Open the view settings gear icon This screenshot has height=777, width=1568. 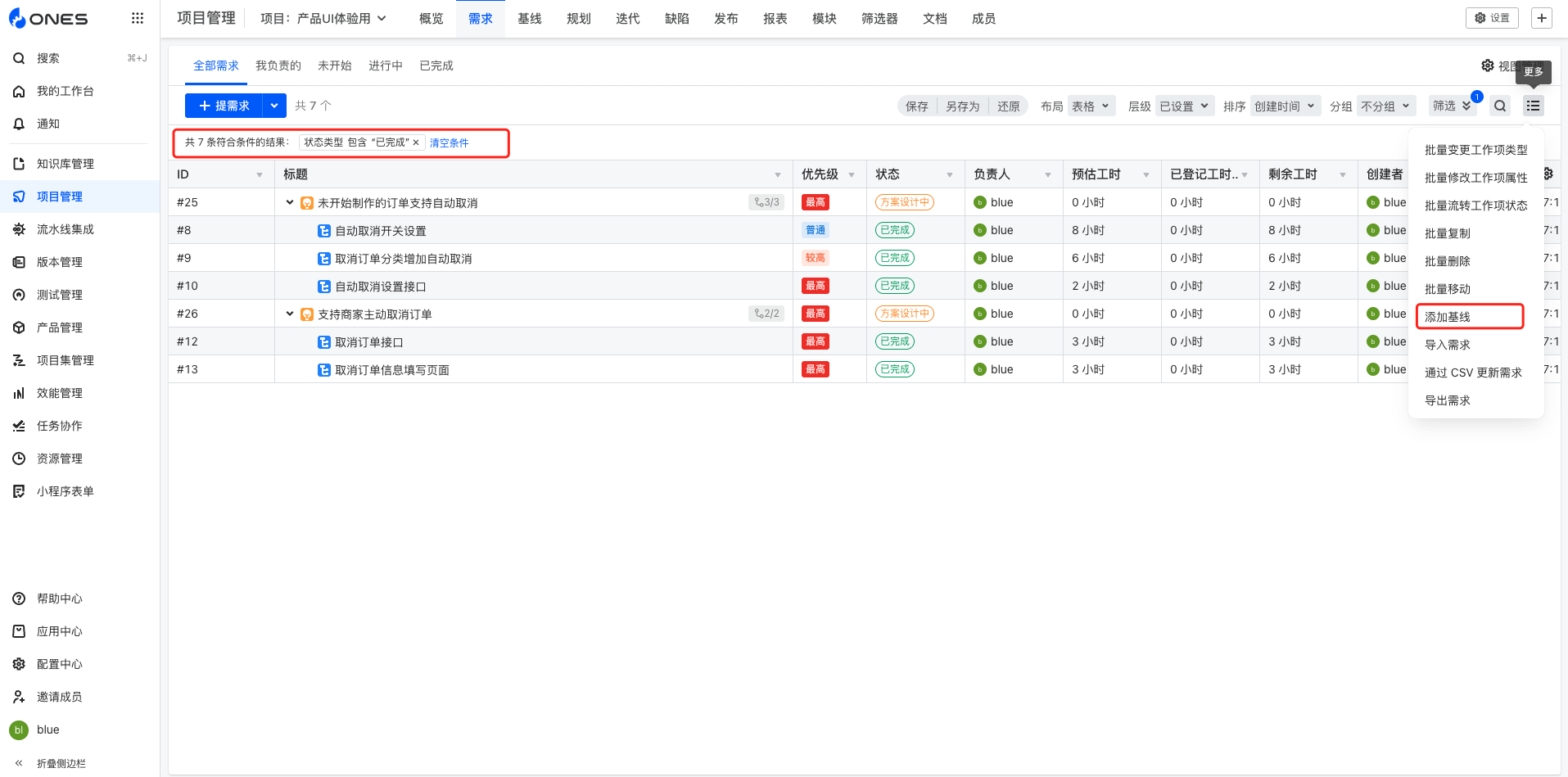pyautogui.click(x=1488, y=66)
